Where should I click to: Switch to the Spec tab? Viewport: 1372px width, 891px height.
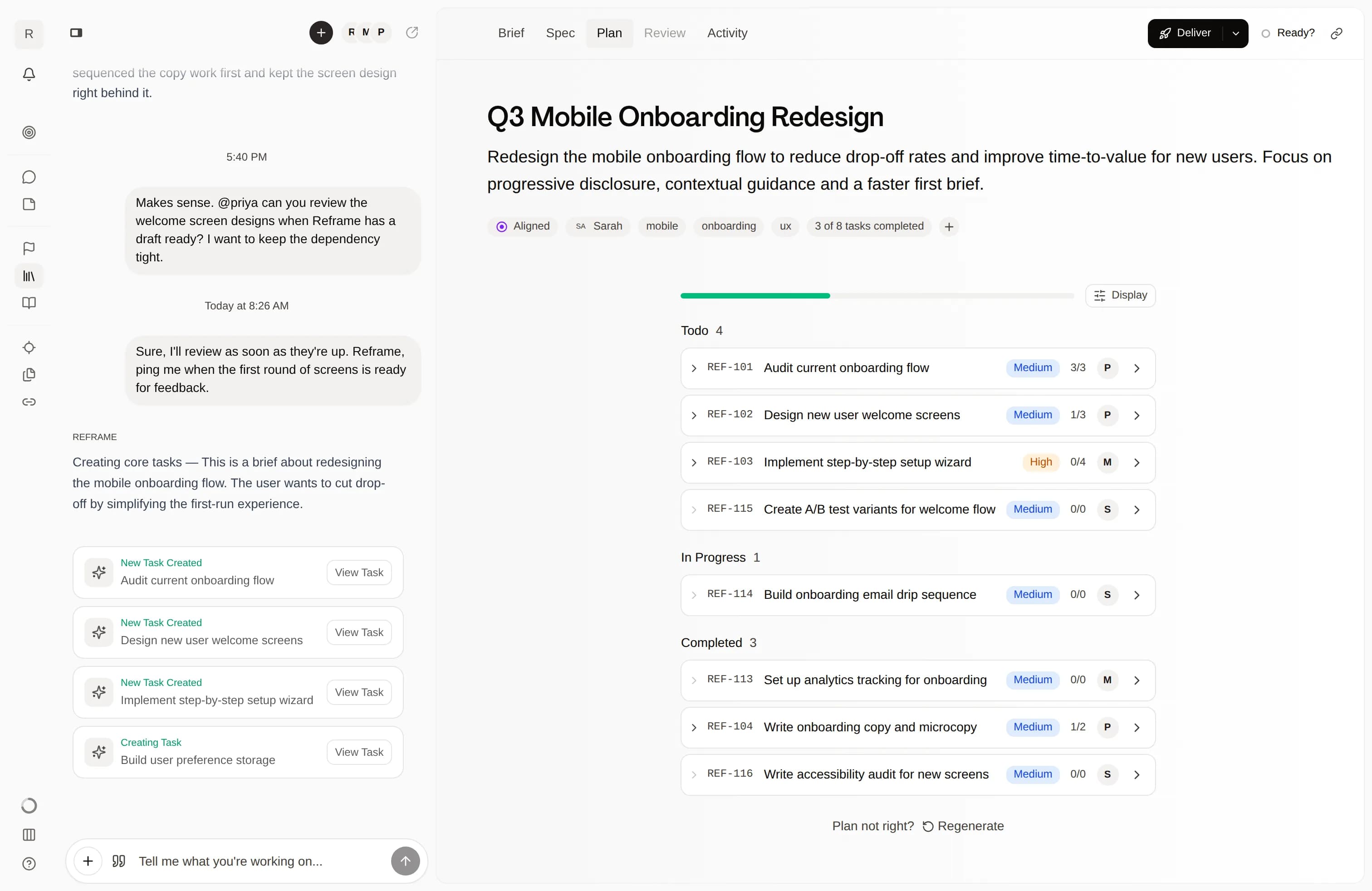click(560, 33)
